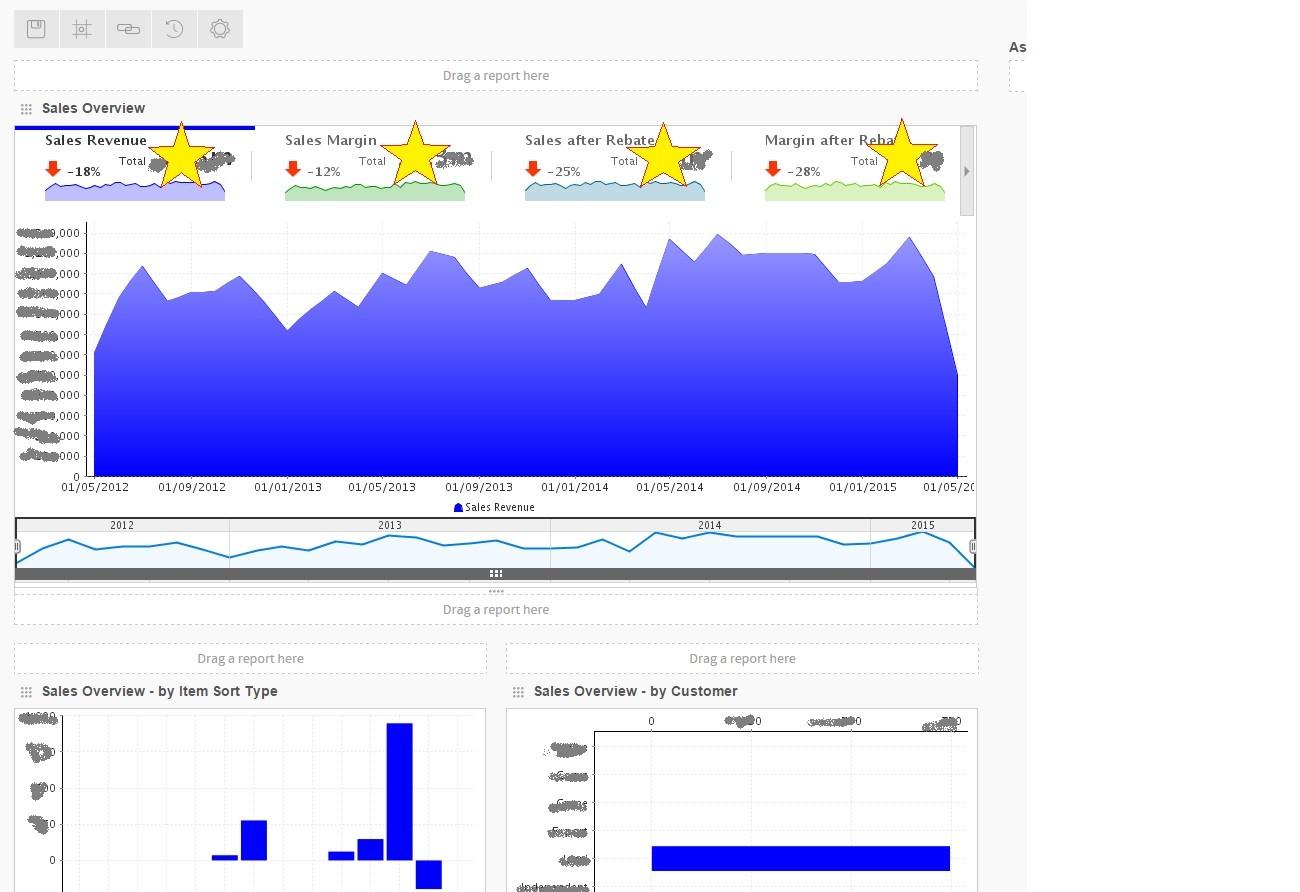Click drag handle of by Customer panel
1300x892 pixels.
point(518,692)
